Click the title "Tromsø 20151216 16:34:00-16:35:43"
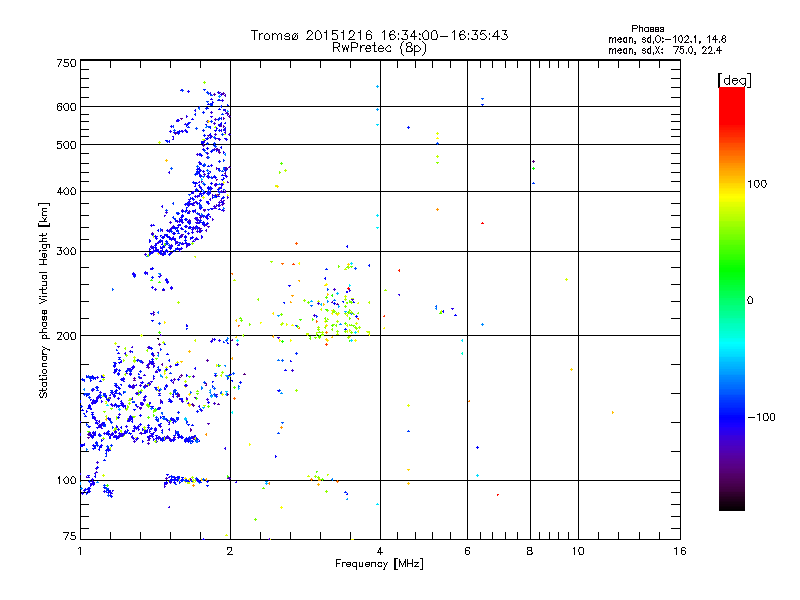This screenshot has height=600, width=800. (379, 35)
